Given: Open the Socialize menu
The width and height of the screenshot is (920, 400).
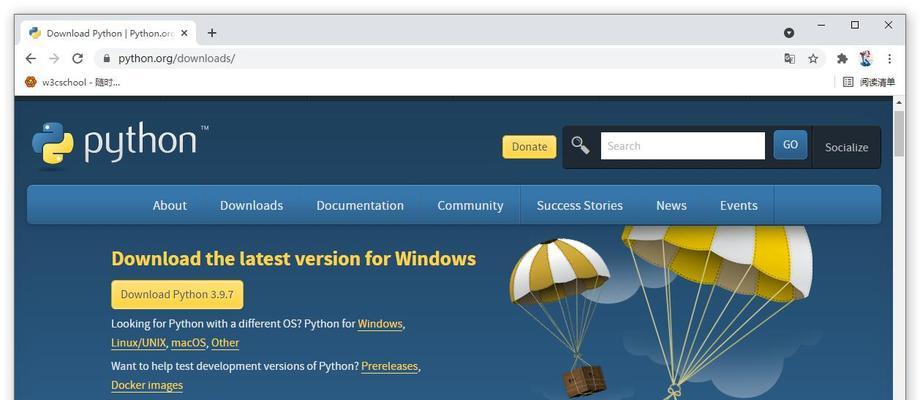Looking at the screenshot, I should click(846, 148).
